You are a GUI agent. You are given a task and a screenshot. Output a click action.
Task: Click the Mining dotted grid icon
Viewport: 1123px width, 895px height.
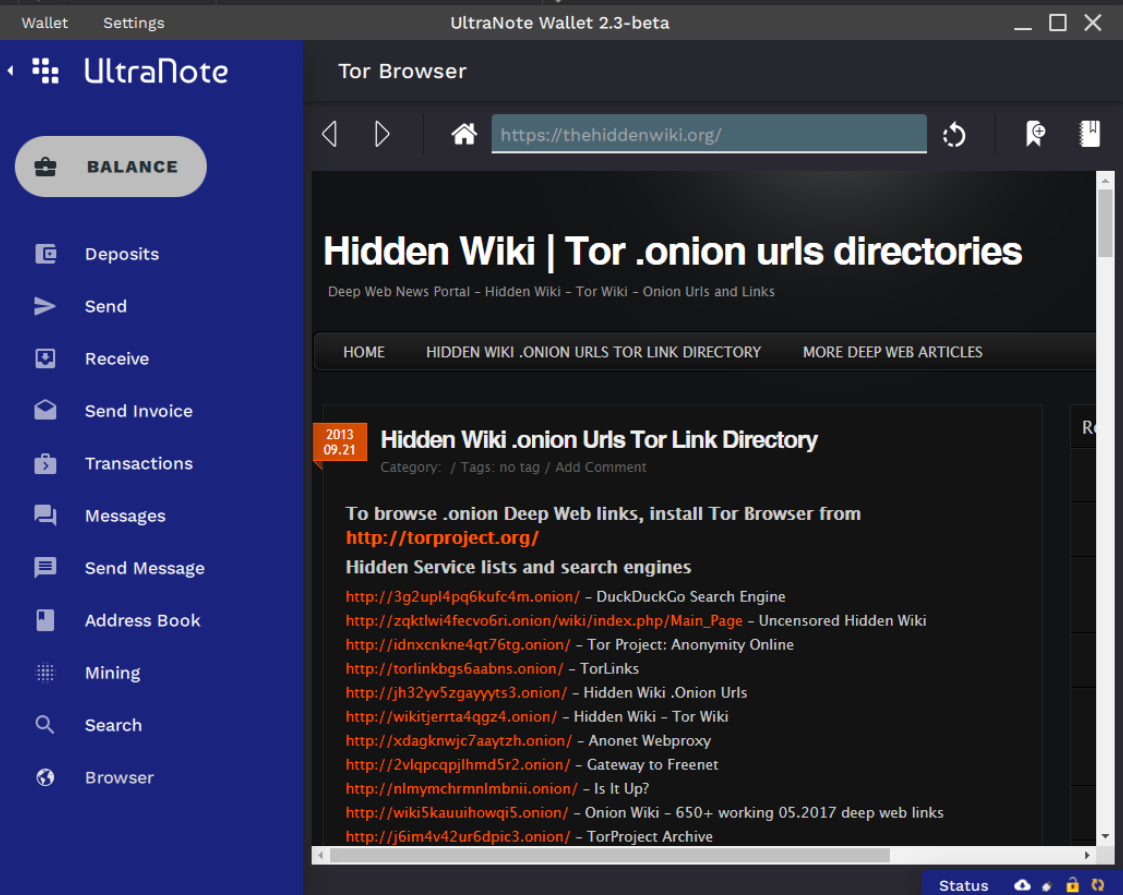pyautogui.click(x=45, y=672)
